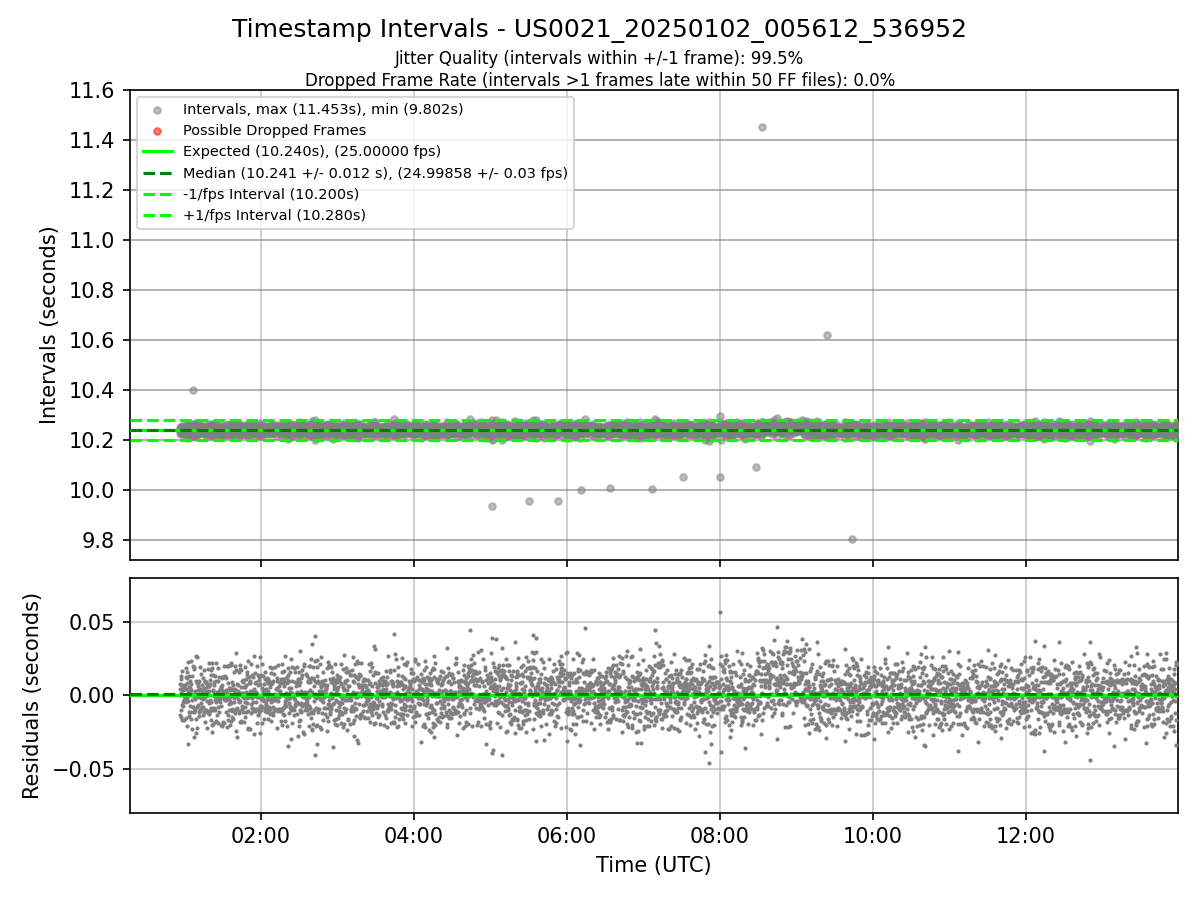The height and width of the screenshot is (900, 1200).
Task: Click the 06:00 x-axis tick label
Action: point(567,836)
